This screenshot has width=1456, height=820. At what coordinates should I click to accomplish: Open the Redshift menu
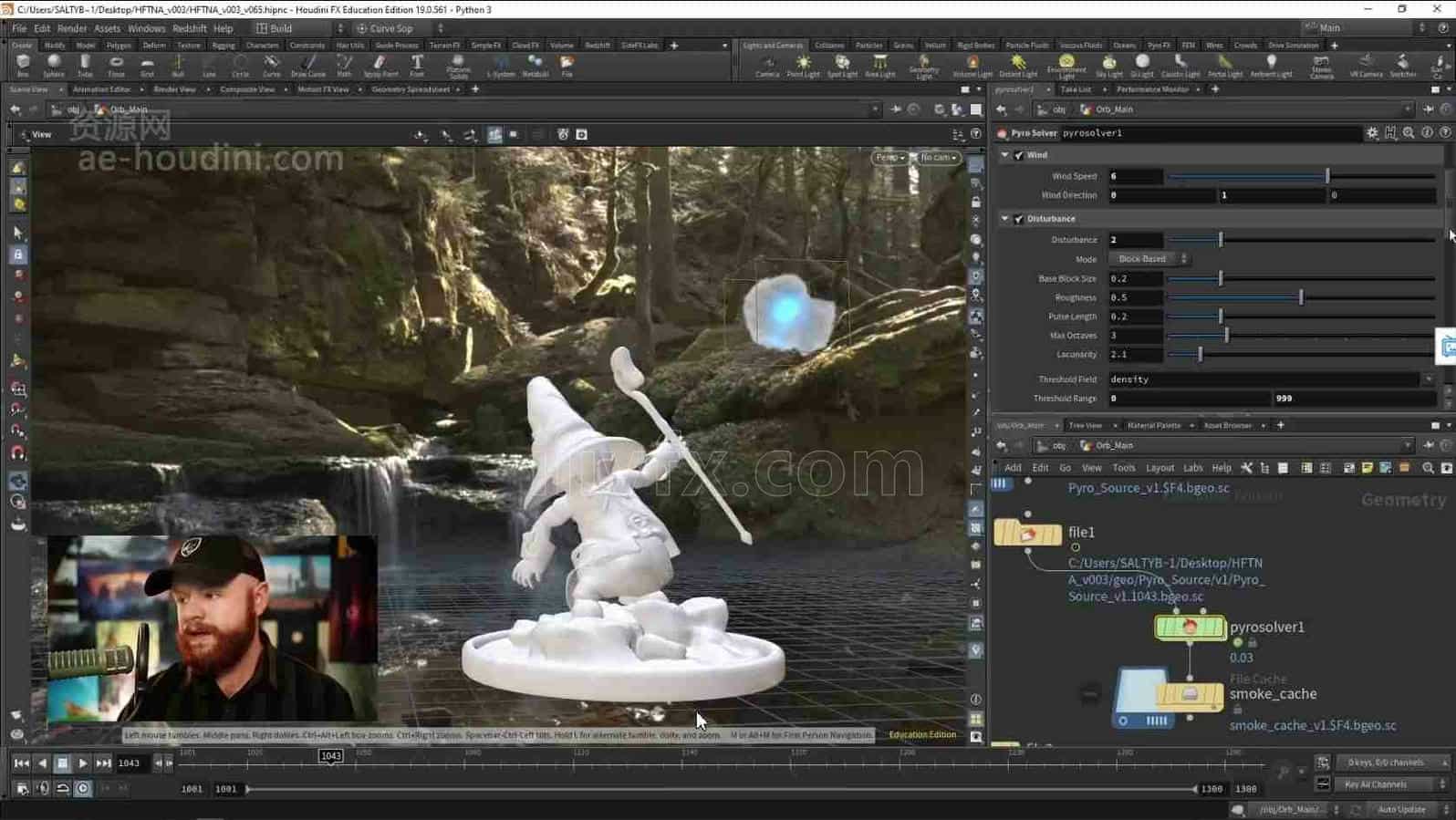[x=190, y=28]
